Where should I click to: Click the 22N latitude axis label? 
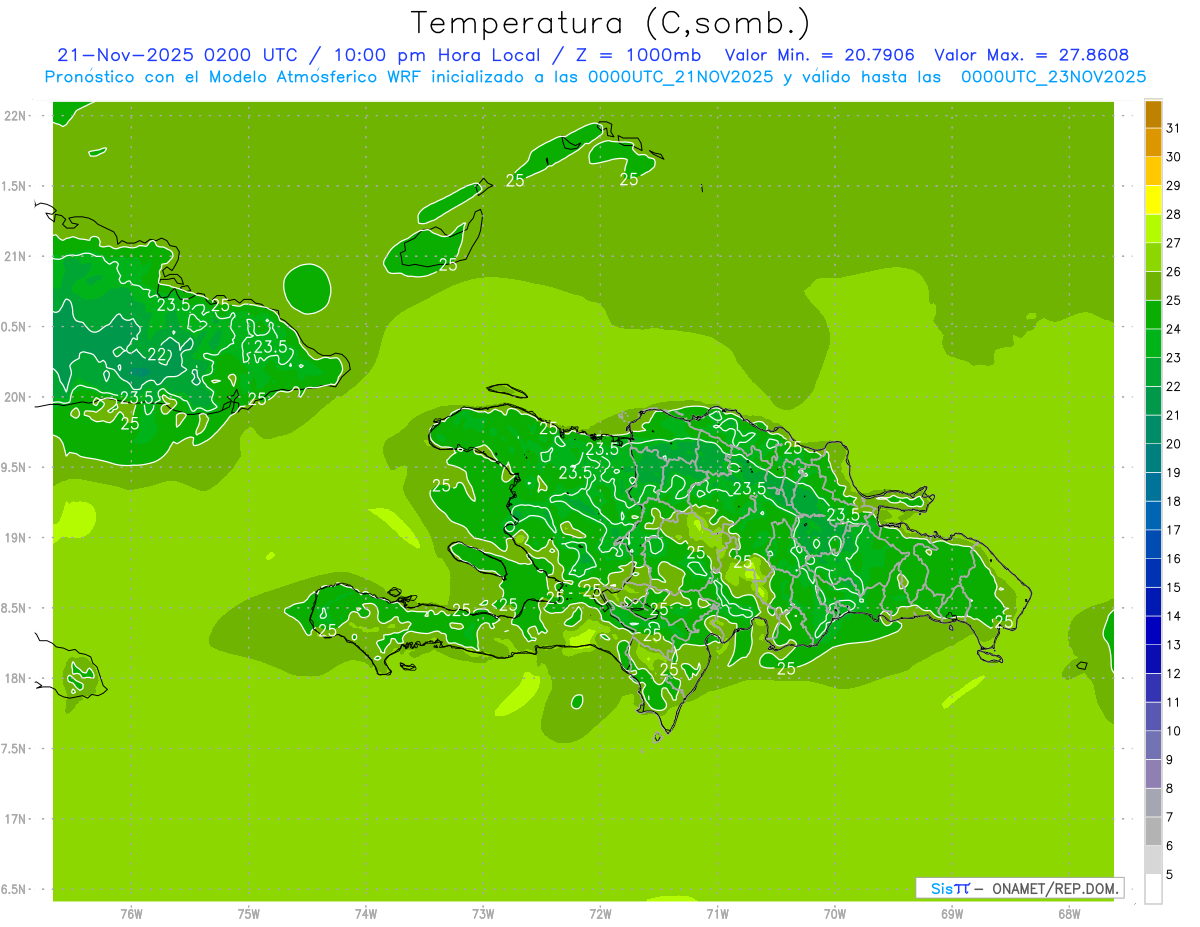[15, 116]
